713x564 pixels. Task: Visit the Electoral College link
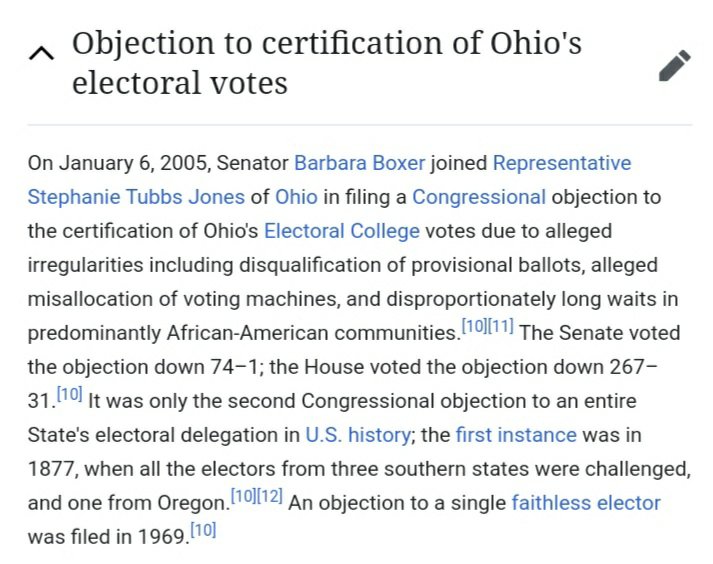(341, 231)
